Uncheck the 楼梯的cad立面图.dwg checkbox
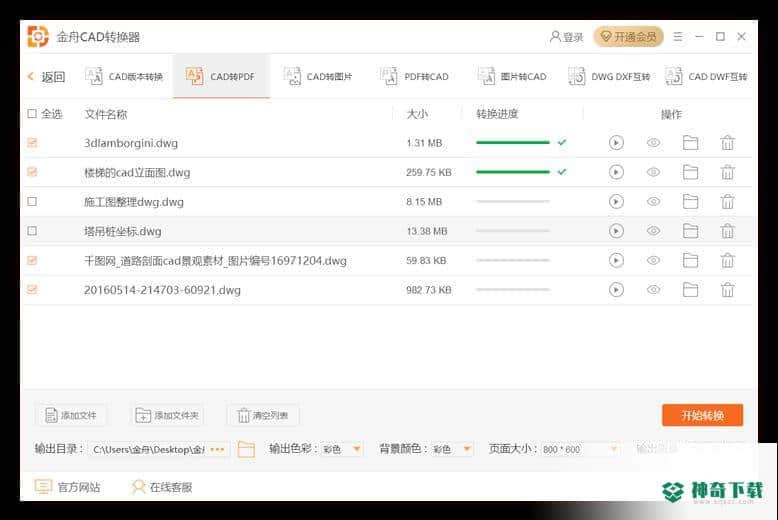 tap(32, 172)
